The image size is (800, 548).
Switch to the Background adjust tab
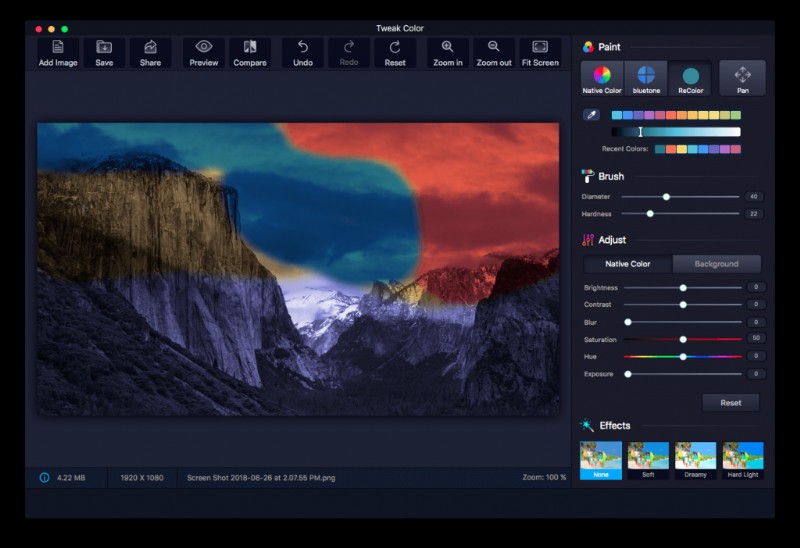(x=716, y=264)
